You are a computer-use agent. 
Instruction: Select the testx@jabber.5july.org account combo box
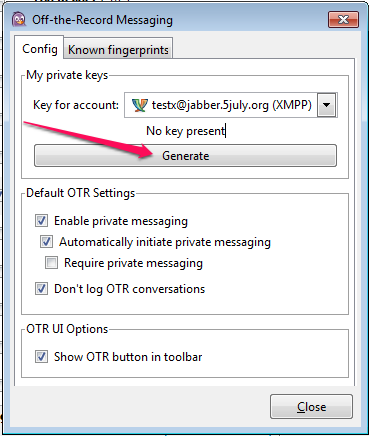coord(231,105)
